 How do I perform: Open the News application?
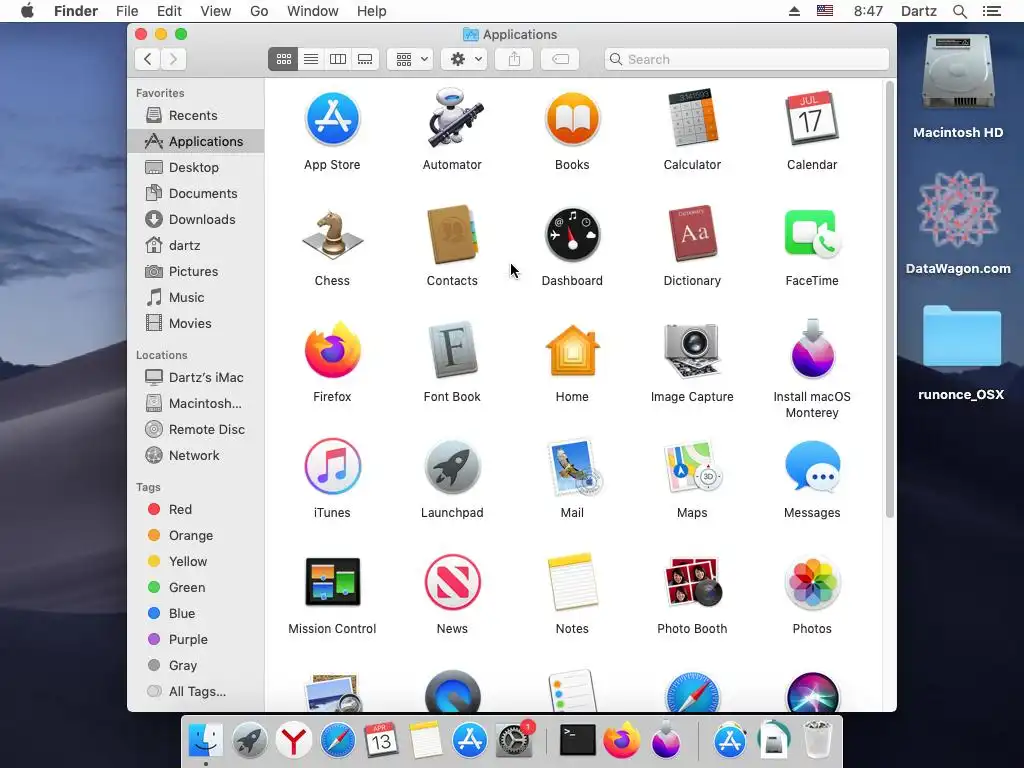point(452,583)
